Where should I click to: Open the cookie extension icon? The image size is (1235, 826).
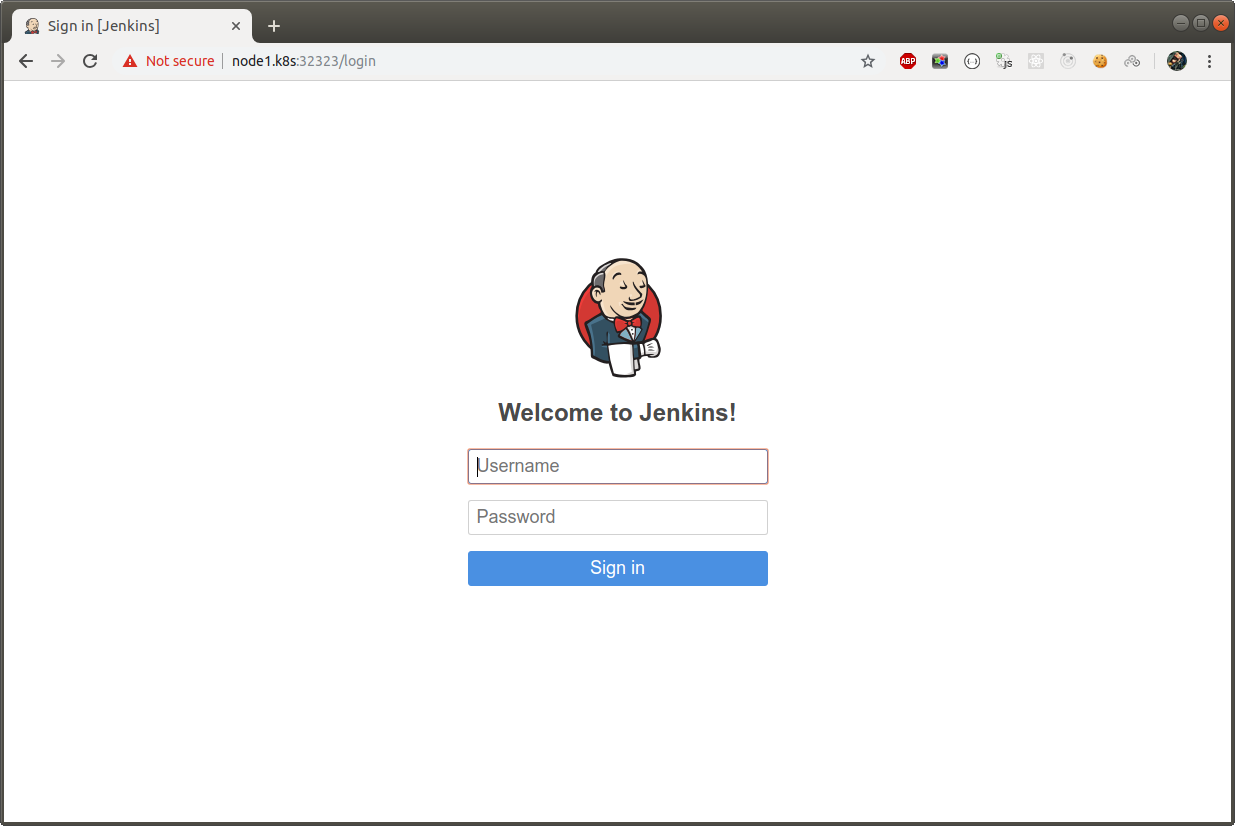coord(1100,61)
